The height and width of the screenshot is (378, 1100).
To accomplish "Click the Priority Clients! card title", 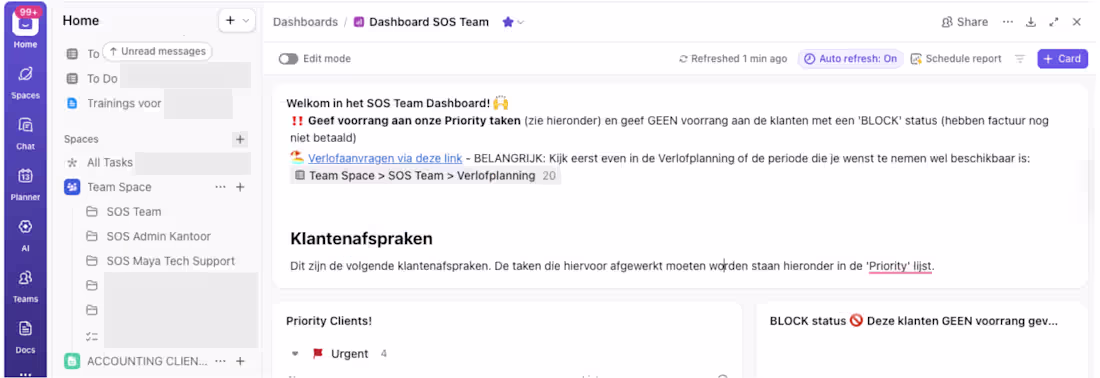I will tap(329, 321).
